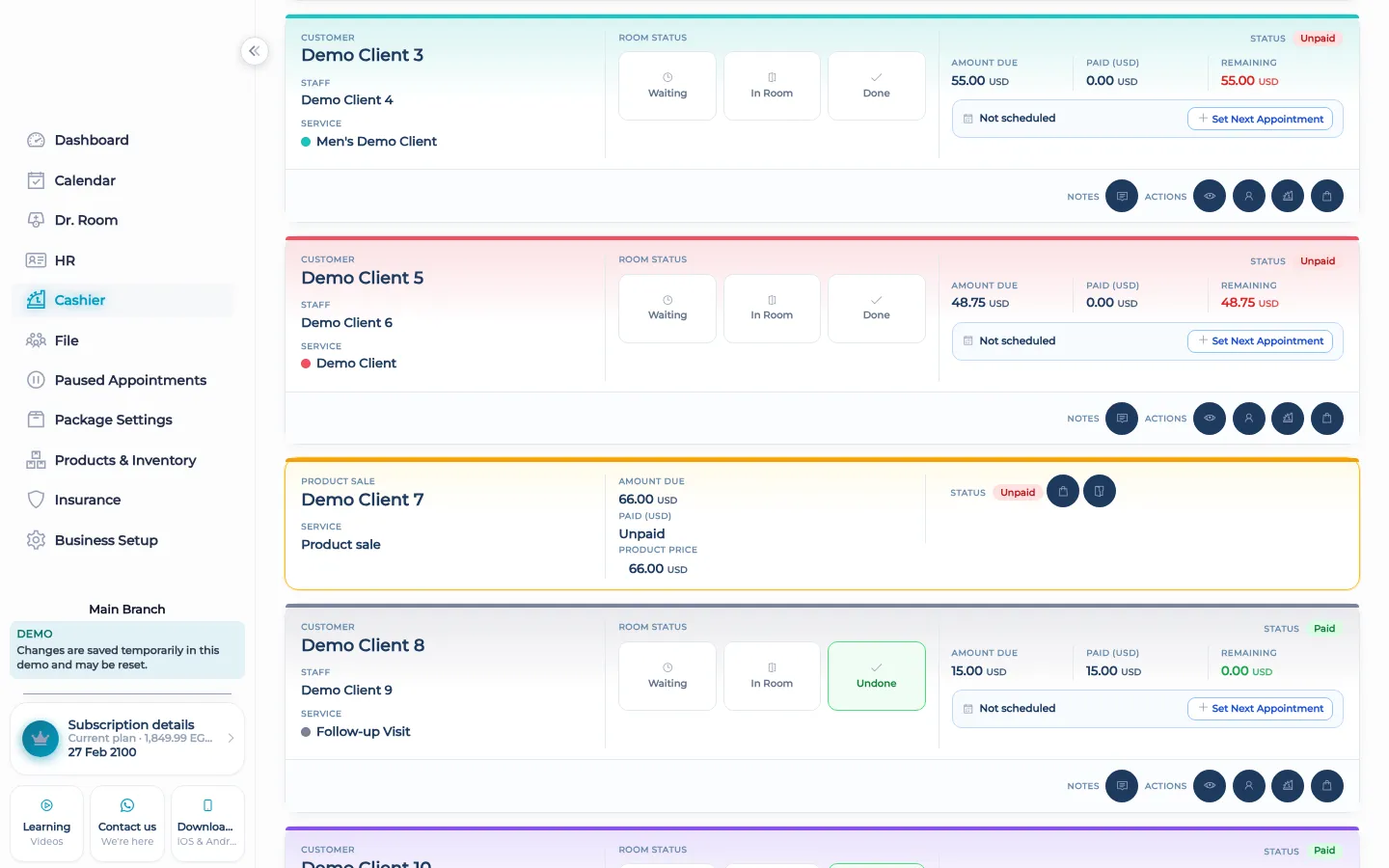Click the Insurance shield icon

[36, 500]
